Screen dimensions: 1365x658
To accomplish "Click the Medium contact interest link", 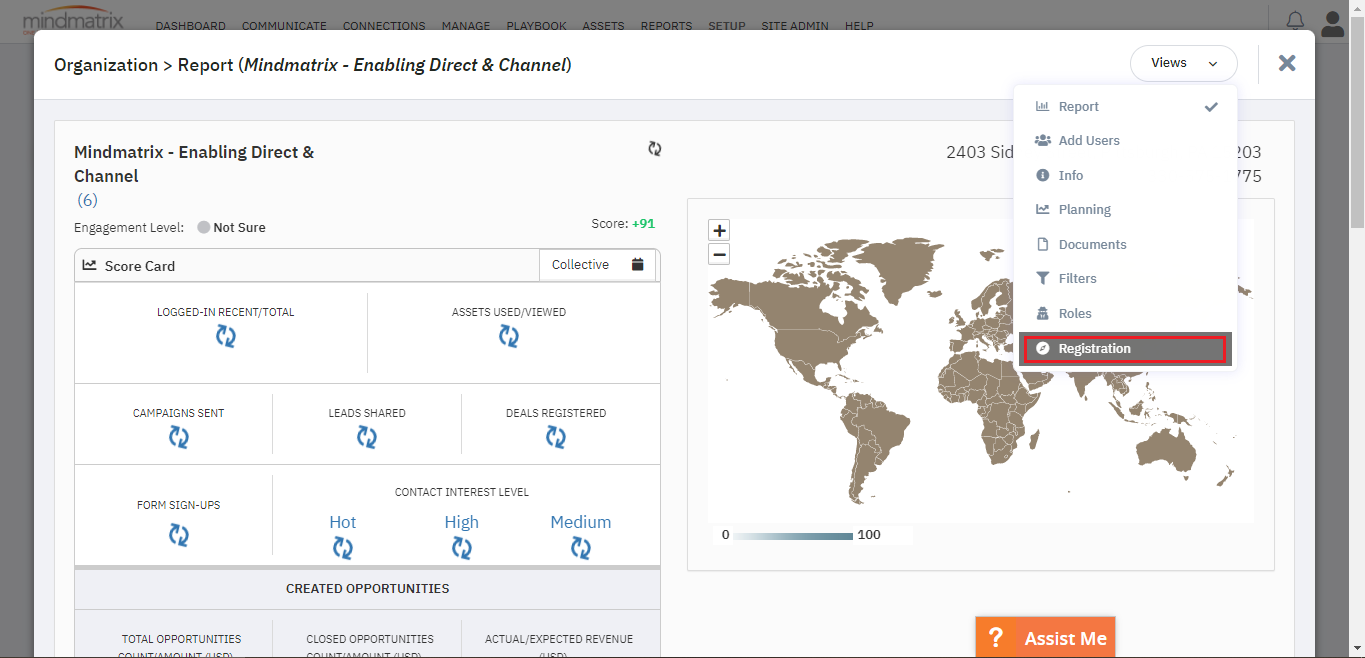I will pyautogui.click(x=581, y=522).
